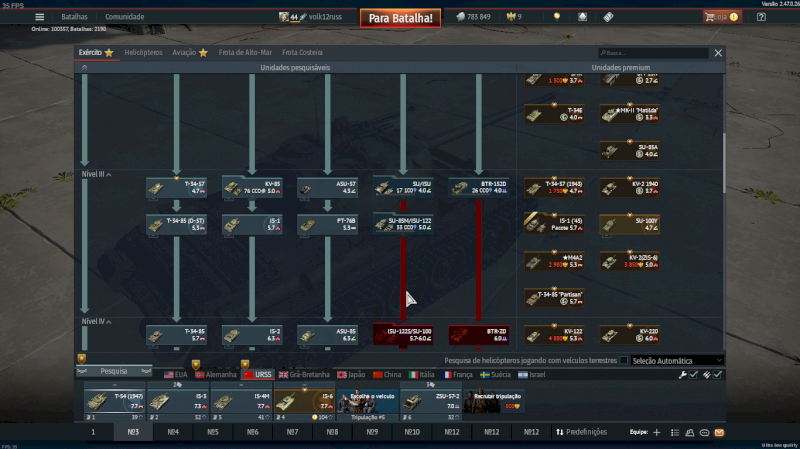Click Escolha o veículo empty slot
Image resolution: width=800 pixels, height=449 pixels.
(368, 401)
